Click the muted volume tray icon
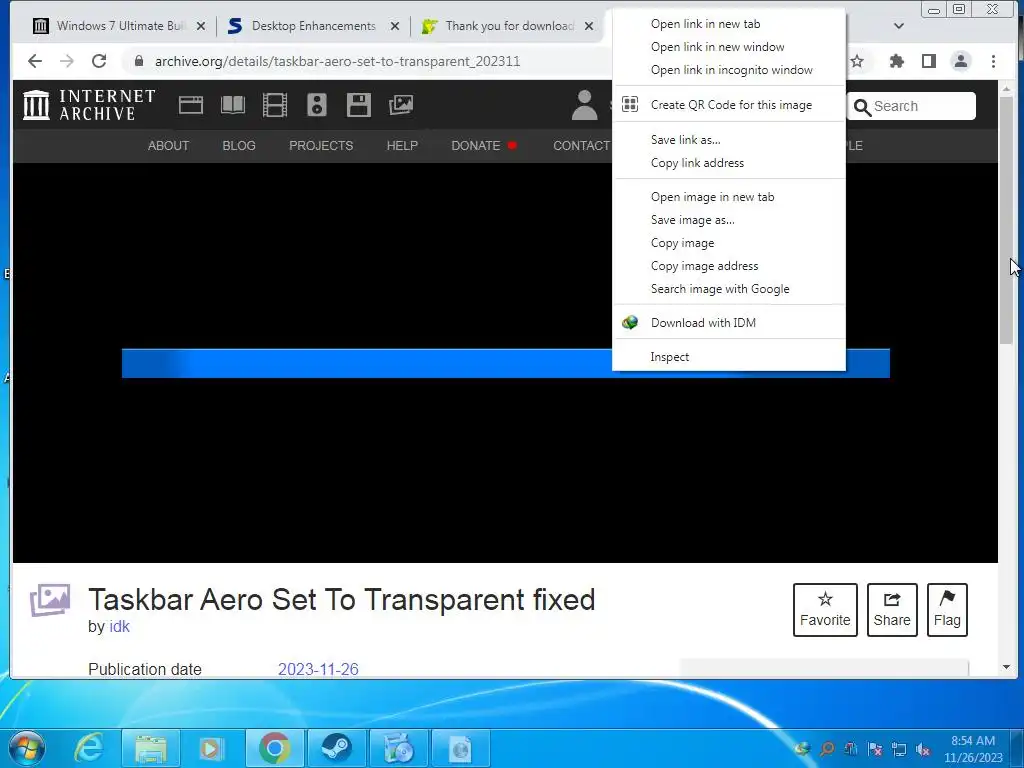The image size is (1024, 768). pyautogui.click(x=923, y=750)
